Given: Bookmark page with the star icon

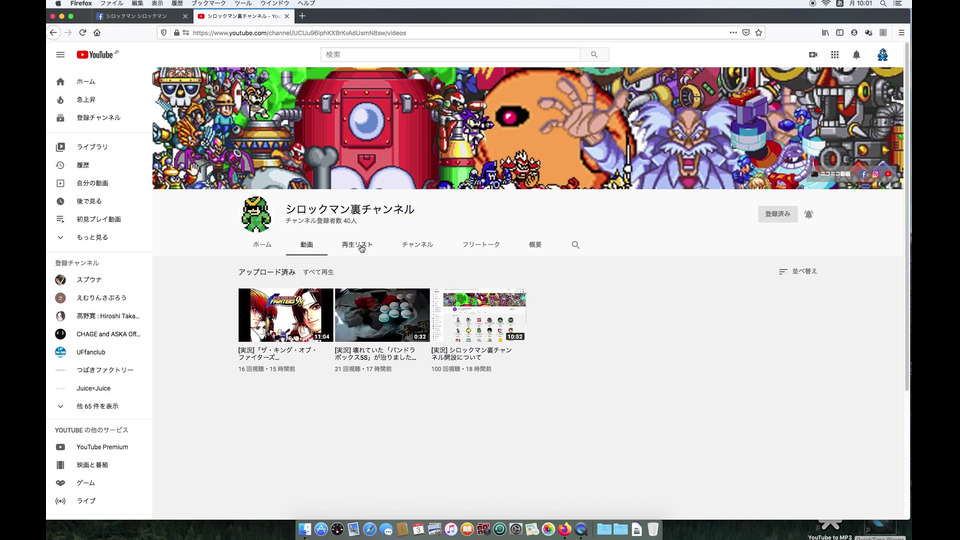Looking at the screenshot, I should point(759,32).
